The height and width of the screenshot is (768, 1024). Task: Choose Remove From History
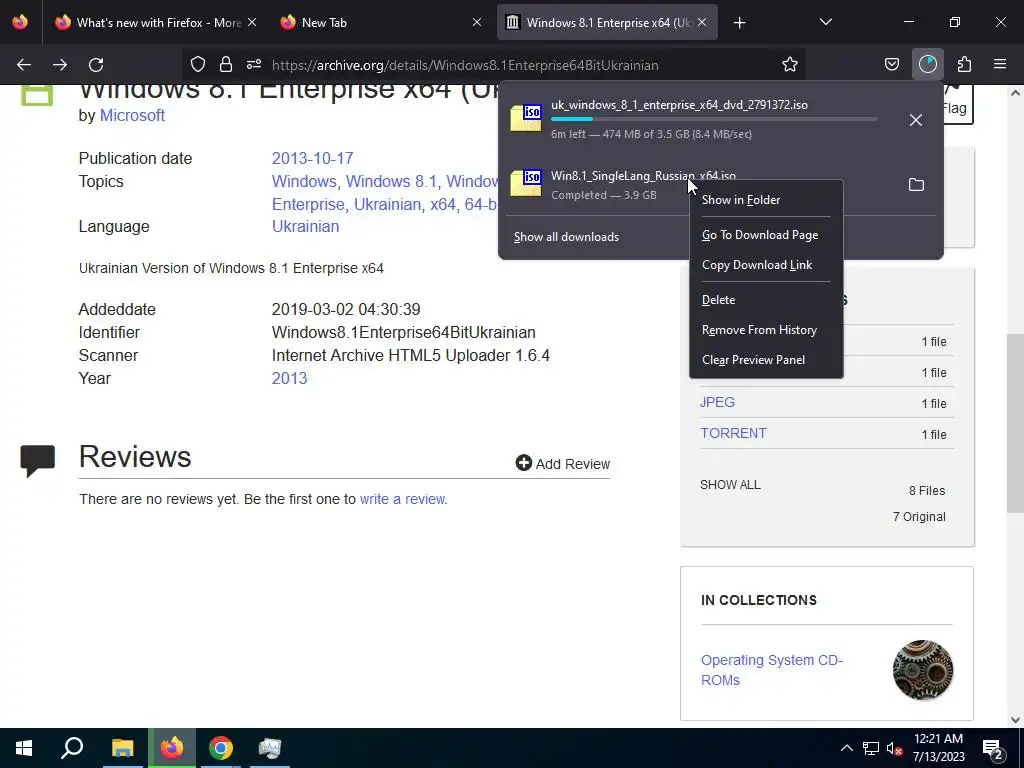coord(766,330)
